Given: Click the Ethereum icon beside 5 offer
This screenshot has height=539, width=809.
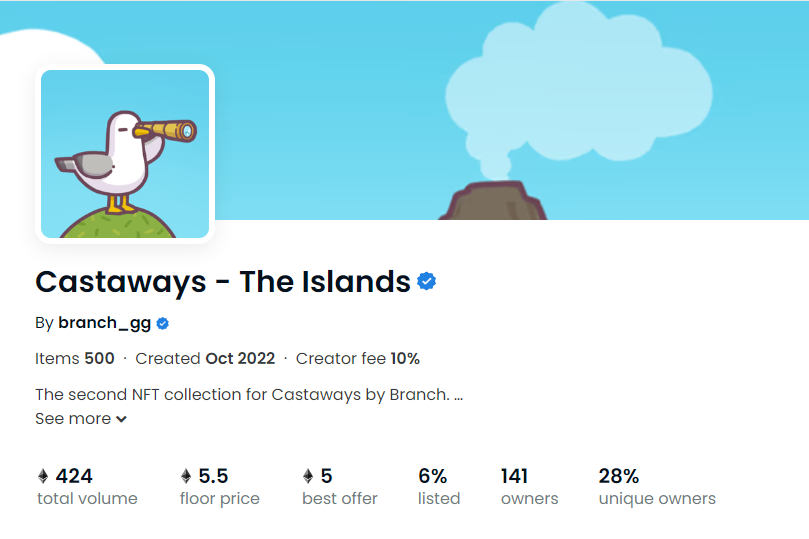Looking at the screenshot, I should [308, 476].
